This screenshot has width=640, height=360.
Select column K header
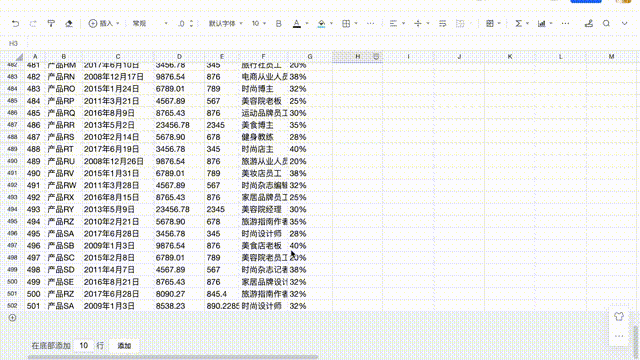coord(510,57)
